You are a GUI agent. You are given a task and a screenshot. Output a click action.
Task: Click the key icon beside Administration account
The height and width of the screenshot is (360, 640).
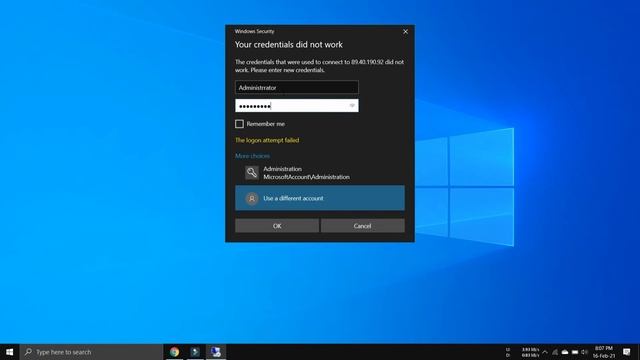251,173
